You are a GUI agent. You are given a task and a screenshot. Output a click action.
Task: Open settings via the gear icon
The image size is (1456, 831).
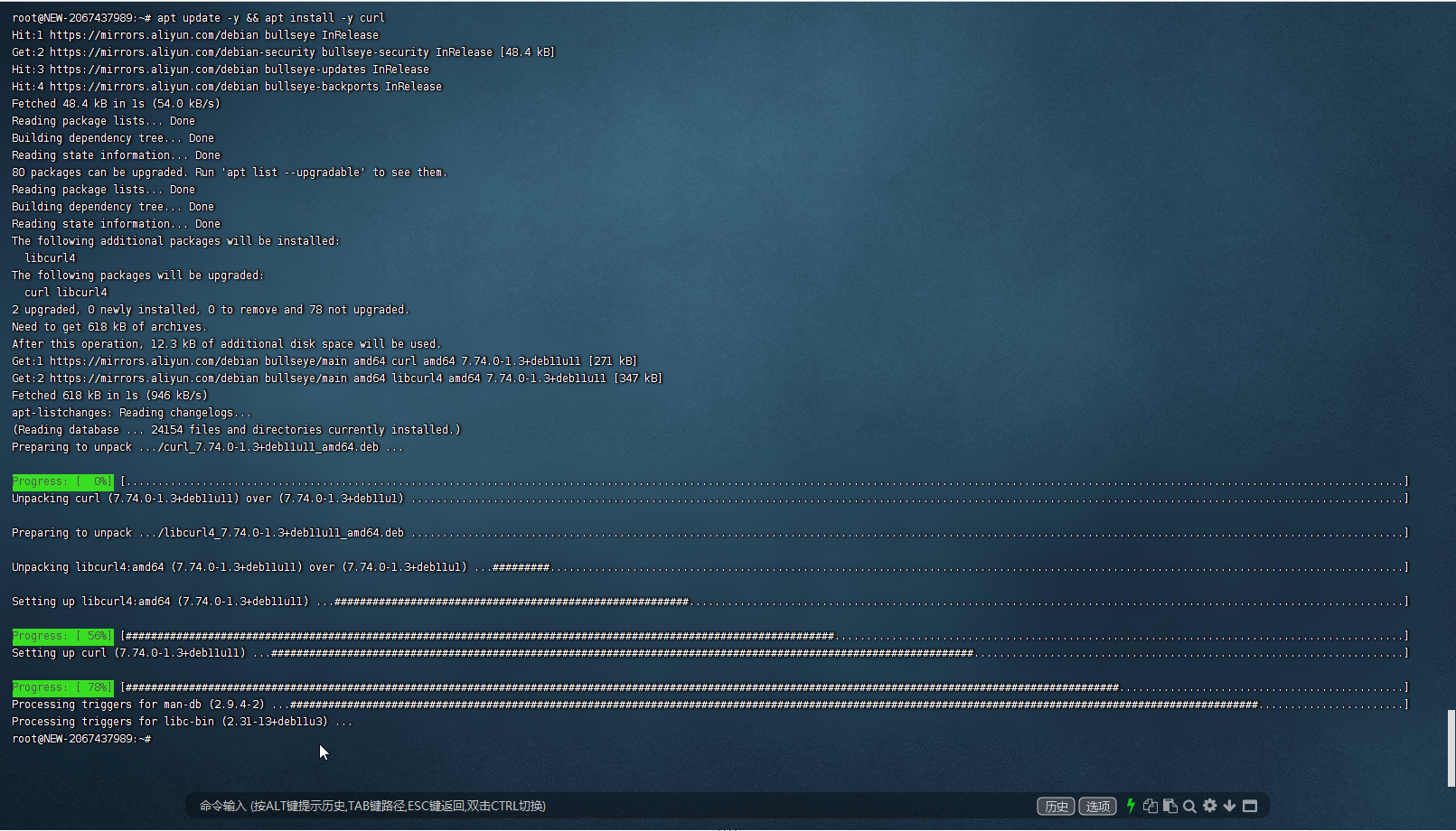click(x=1209, y=806)
